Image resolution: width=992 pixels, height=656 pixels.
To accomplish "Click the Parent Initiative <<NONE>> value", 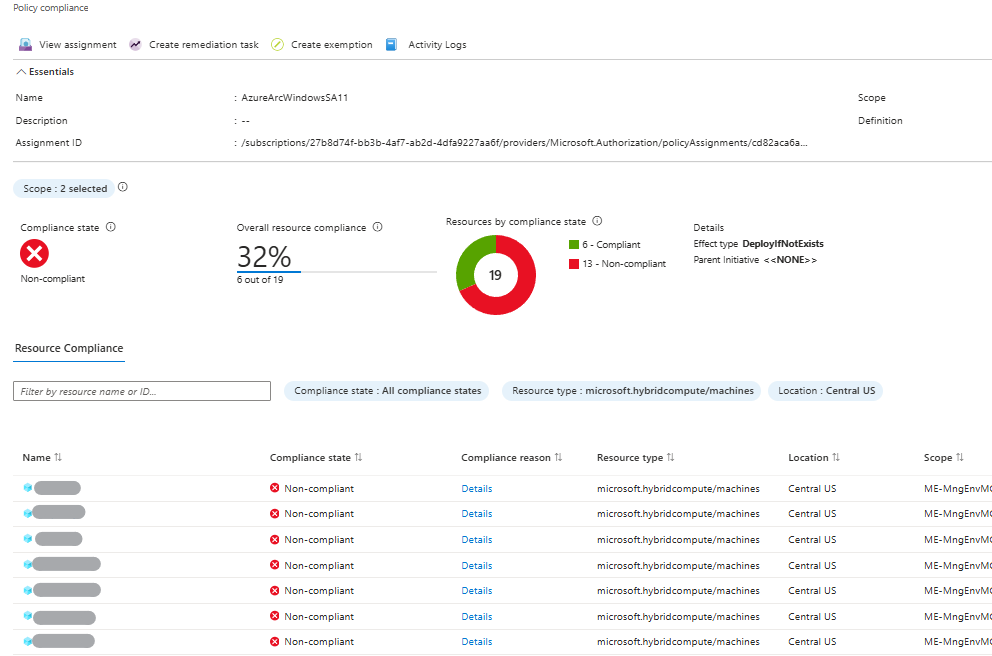I will click(790, 260).
